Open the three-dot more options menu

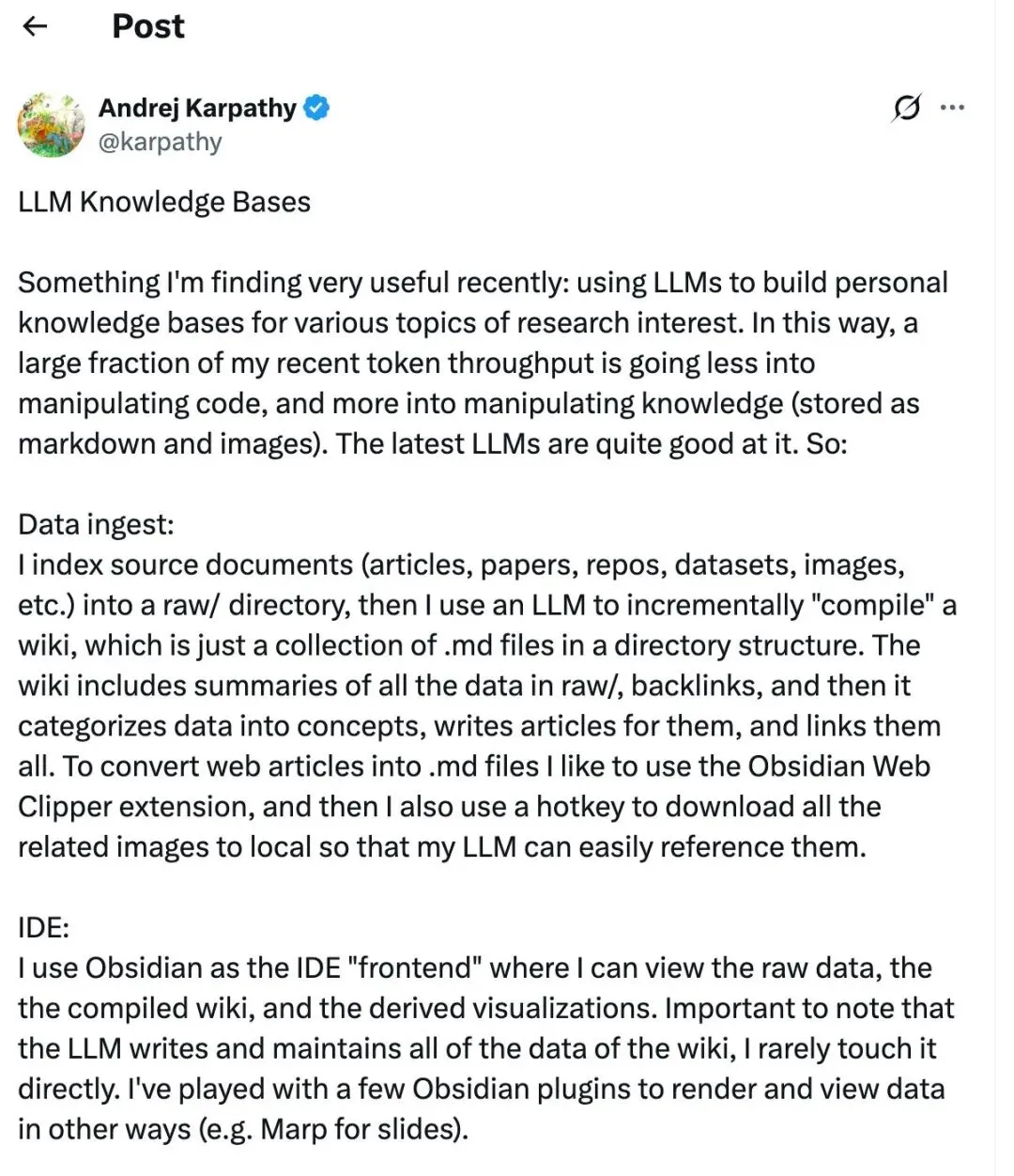(952, 107)
